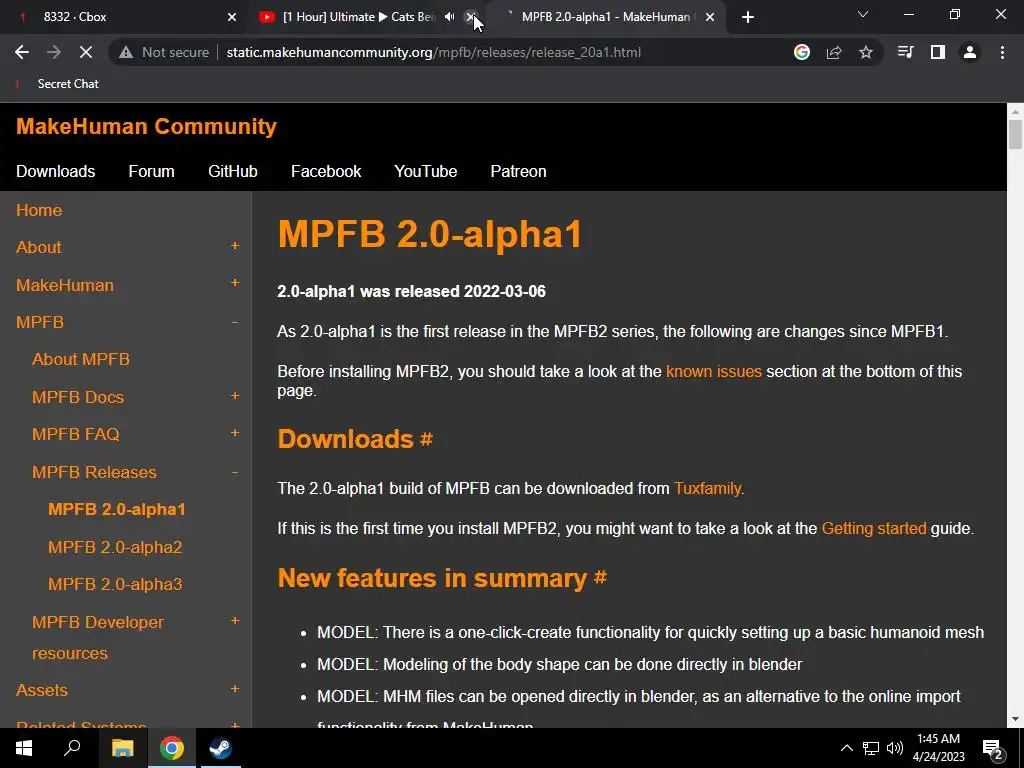Viewport: 1024px width, 768px height.
Task: Open MPFB 2.0-alpha3 release page
Action: click(115, 584)
